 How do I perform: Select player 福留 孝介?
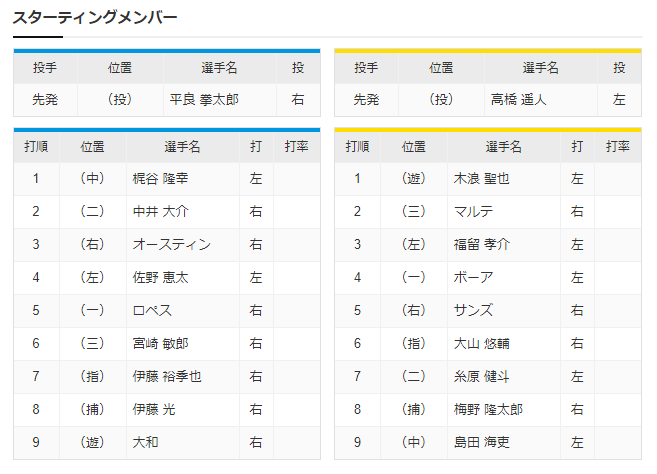tap(481, 244)
